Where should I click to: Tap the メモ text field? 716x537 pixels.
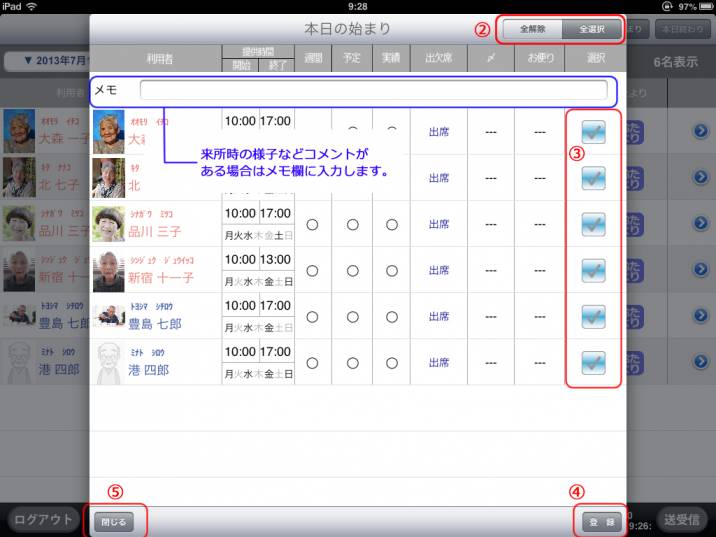(x=372, y=91)
